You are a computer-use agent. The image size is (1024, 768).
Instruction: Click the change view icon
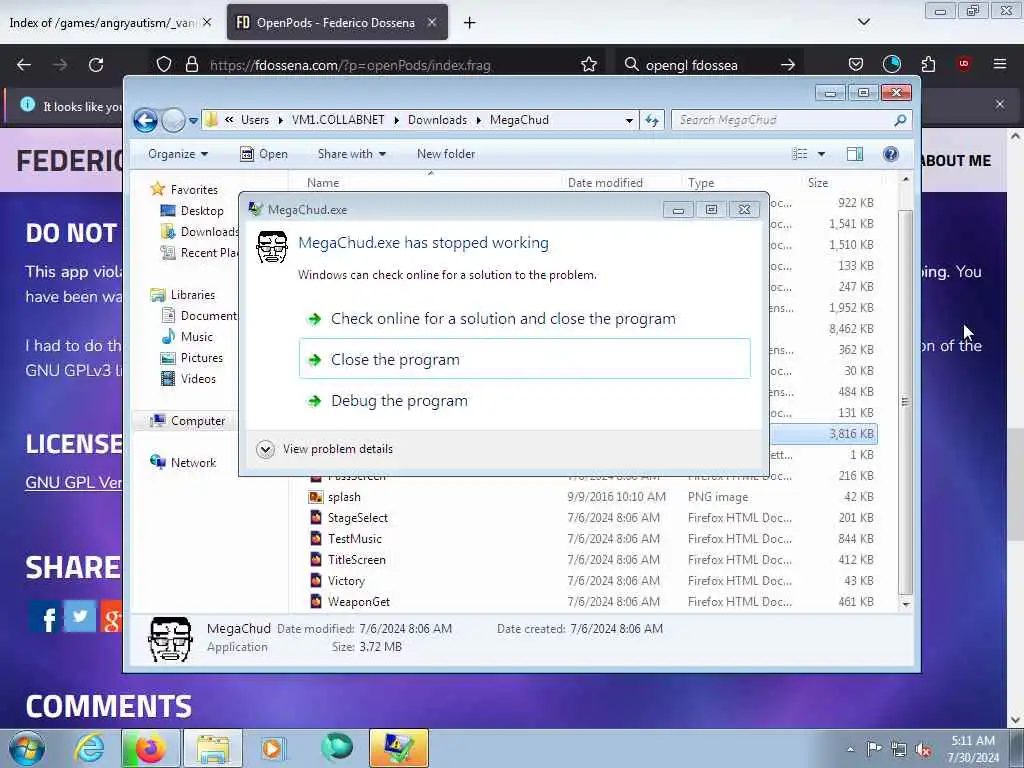coord(799,154)
